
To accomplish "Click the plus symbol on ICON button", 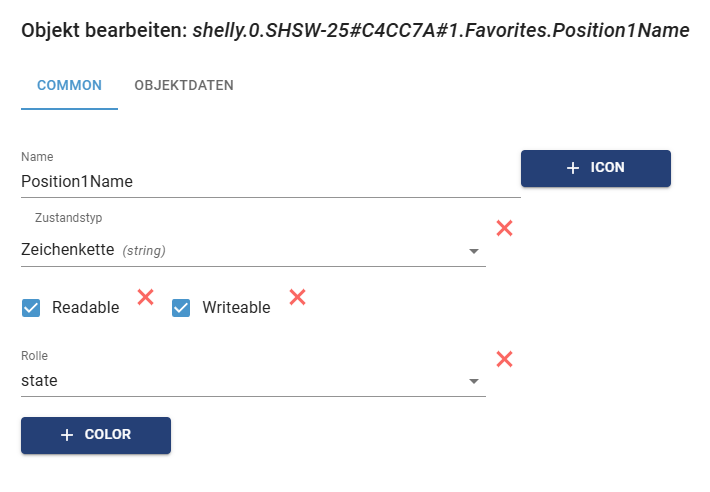I will pyautogui.click(x=573, y=168).
